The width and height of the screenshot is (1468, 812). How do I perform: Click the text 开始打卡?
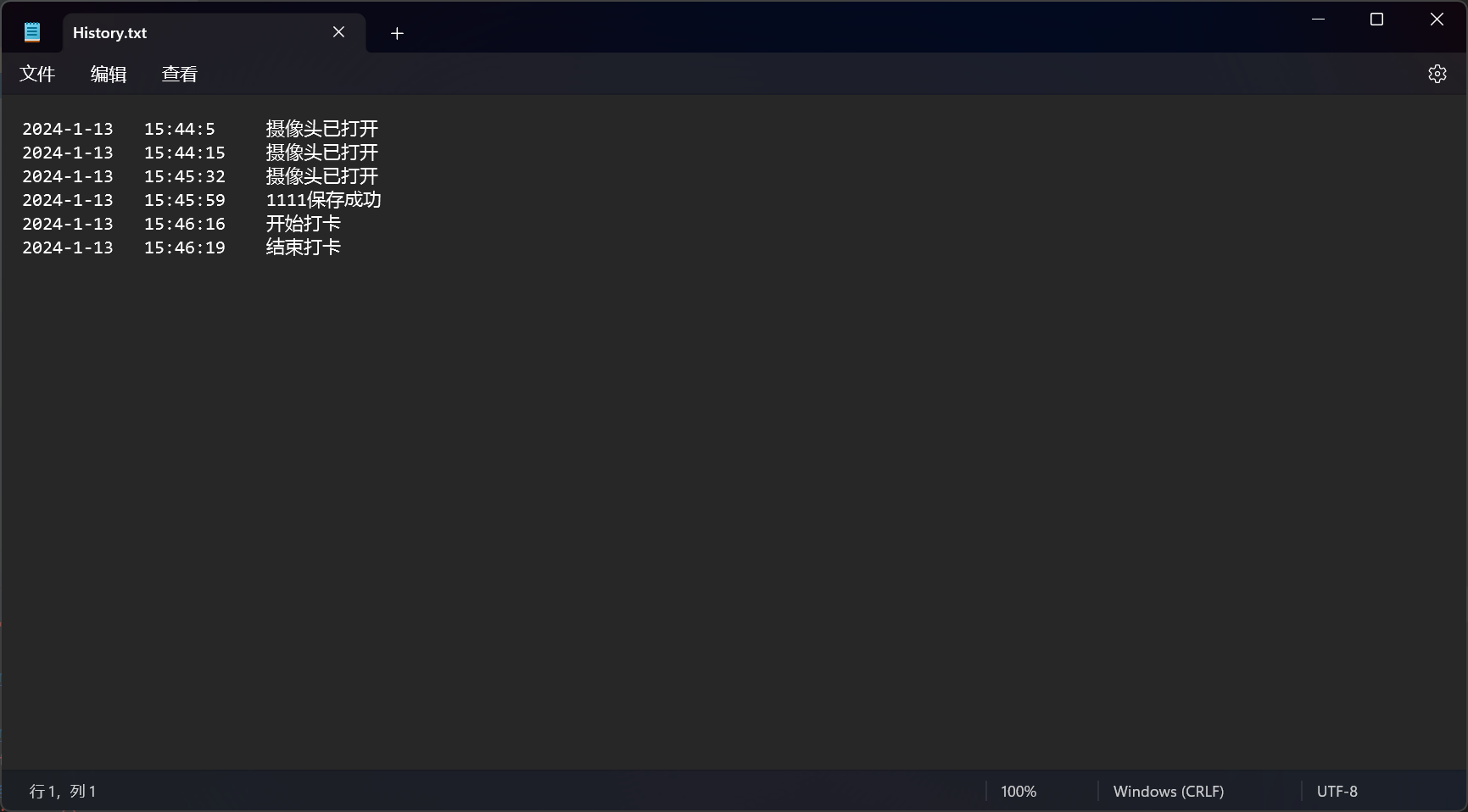(304, 224)
